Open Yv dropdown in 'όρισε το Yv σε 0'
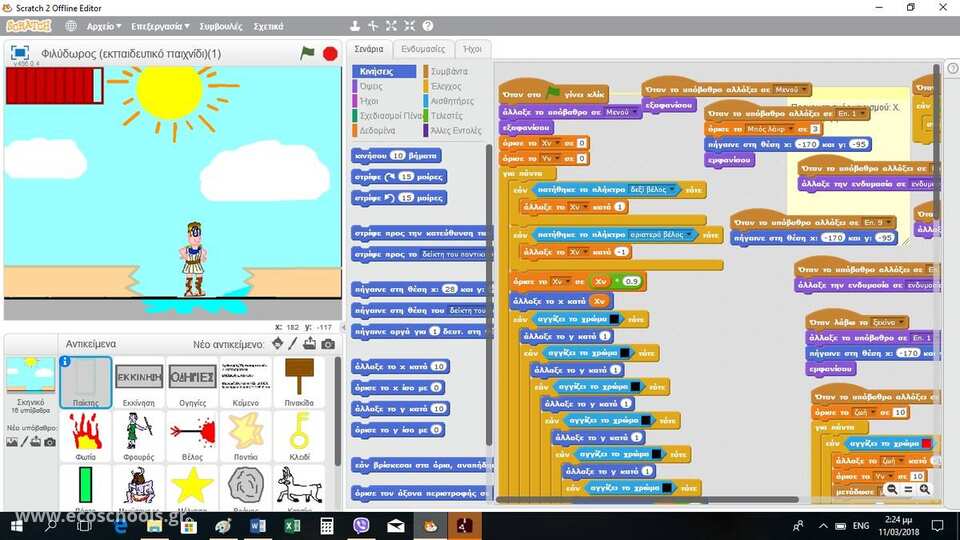This screenshot has height=540, width=960. tap(550, 159)
